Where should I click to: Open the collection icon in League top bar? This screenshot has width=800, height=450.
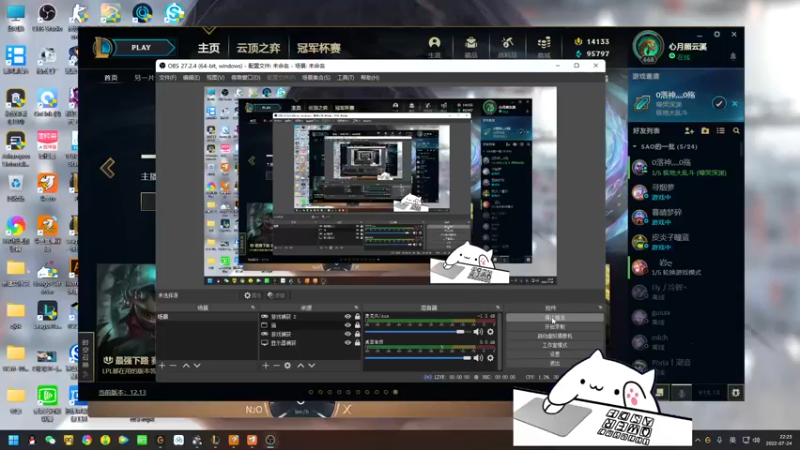(x=471, y=43)
